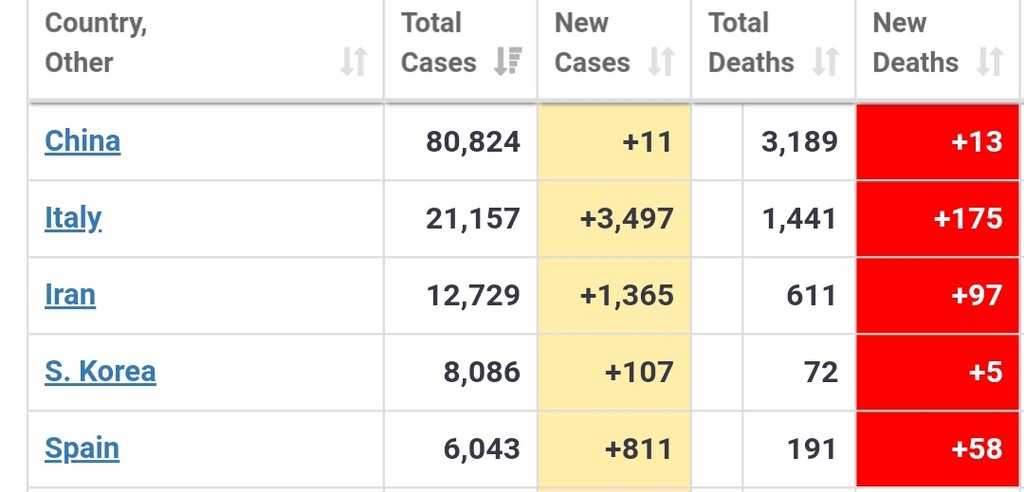Click Italy's red +175 new deaths cell
This screenshot has width=1024, height=492.
pos(938,218)
